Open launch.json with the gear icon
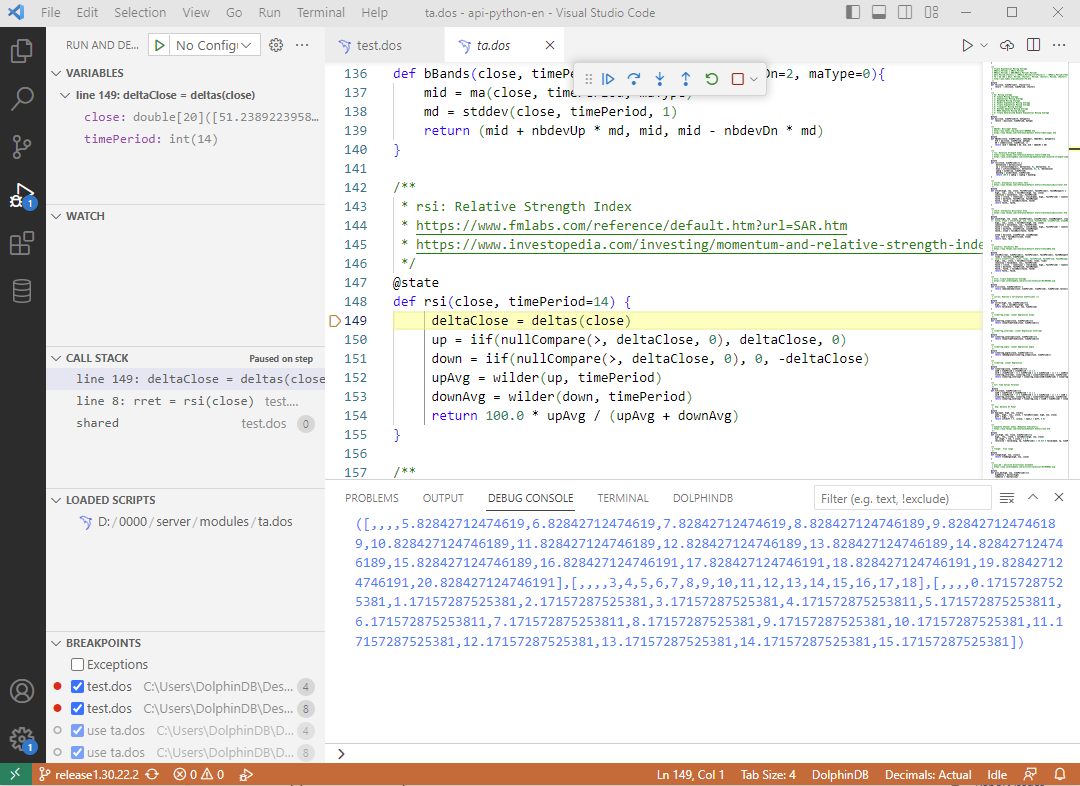 (277, 45)
